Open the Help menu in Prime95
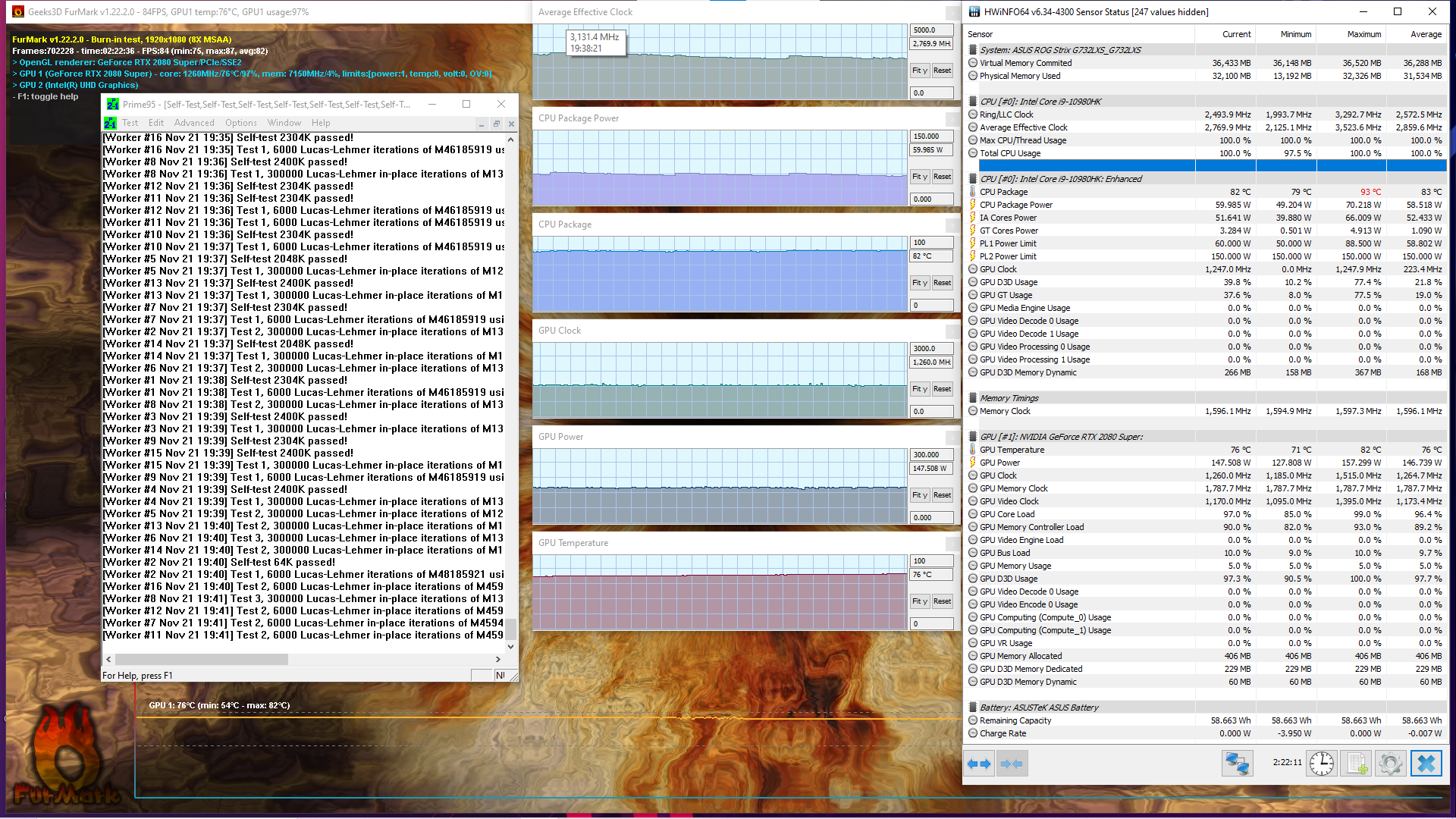The width and height of the screenshot is (1456, 819). tap(321, 123)
